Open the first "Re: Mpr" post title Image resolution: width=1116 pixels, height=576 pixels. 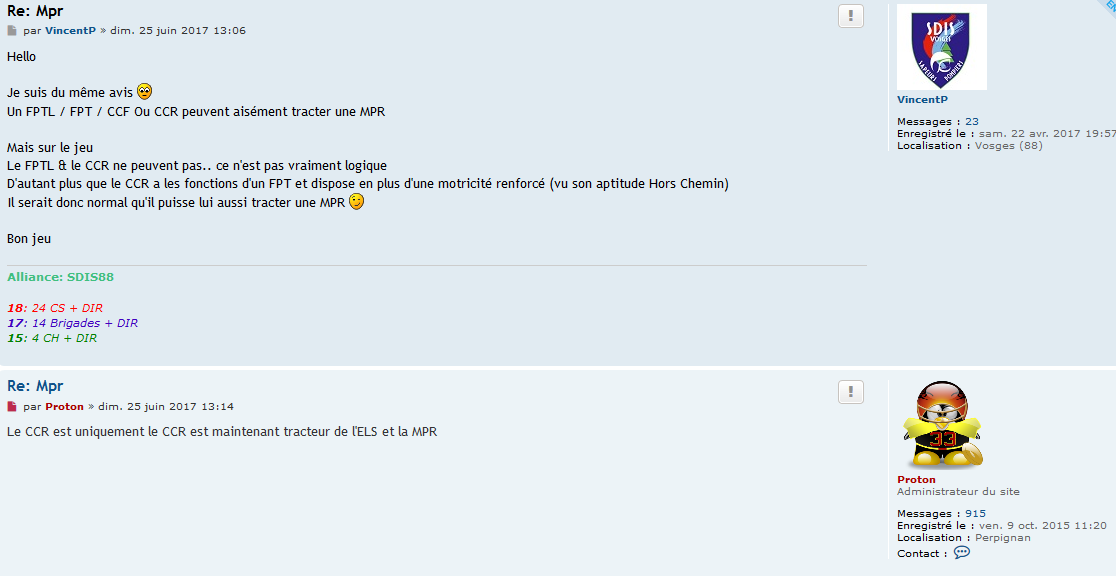tap(35, 11)
